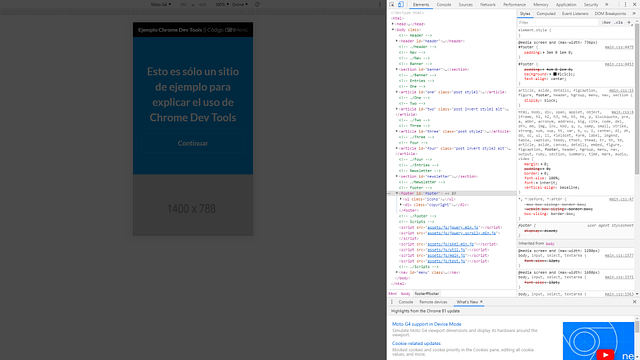Viewport: 640px width, 360px height.
Task: Open the Security tab
Action: click(591, 4)
